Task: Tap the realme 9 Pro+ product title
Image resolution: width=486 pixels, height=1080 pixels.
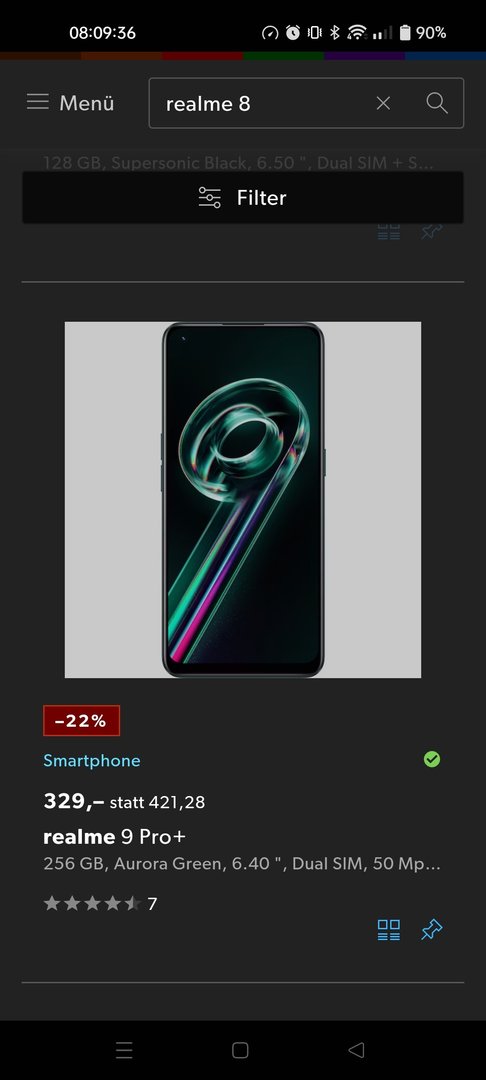Action: pyautogui.click(x=114, y=837)
